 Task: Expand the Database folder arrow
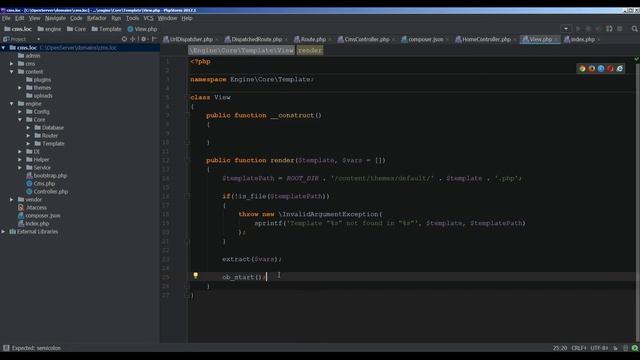tap(28, 128)
